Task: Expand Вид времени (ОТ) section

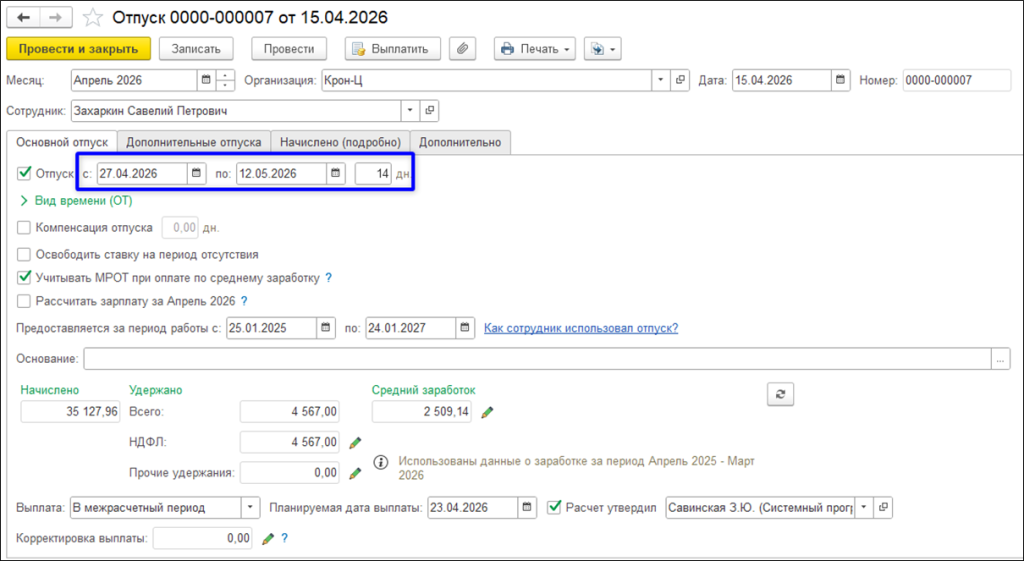Action: (x=76, y=200)
